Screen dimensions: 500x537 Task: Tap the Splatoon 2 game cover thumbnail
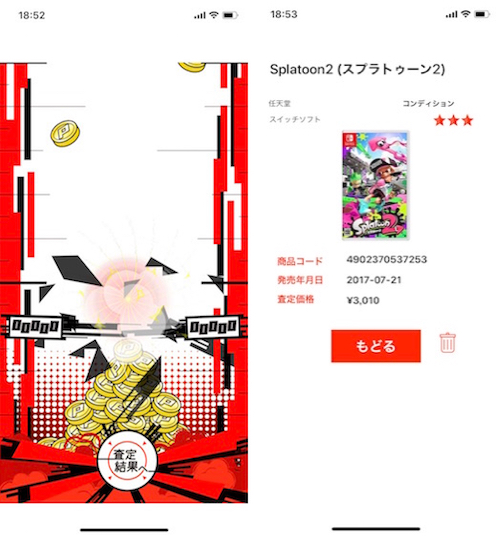click(375, 185)
